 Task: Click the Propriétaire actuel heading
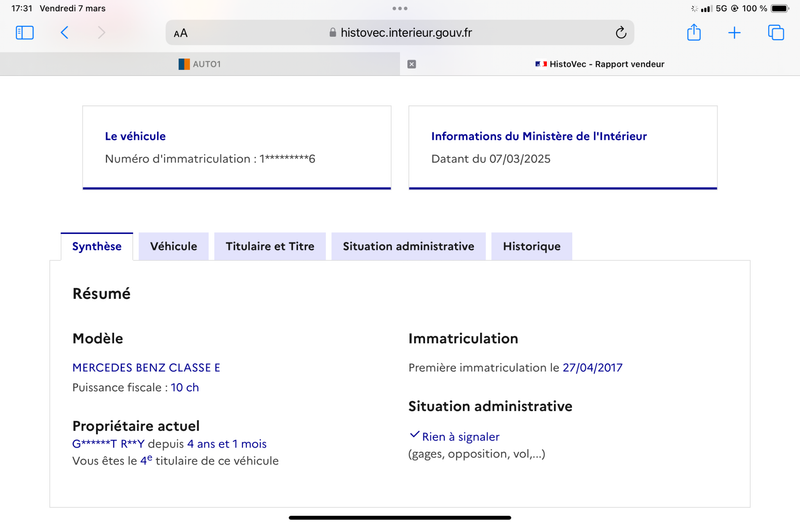coord(136,426)
